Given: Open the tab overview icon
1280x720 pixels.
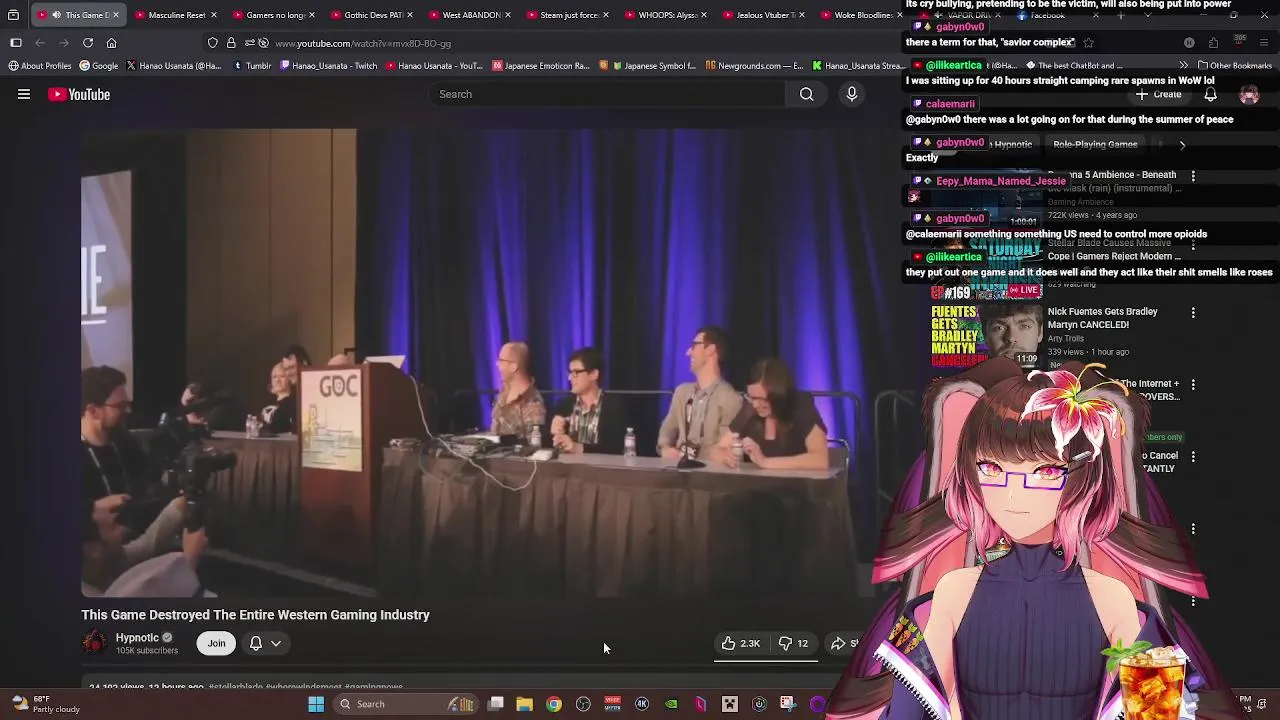Looking at the screenshot, I should click(13, 15).
